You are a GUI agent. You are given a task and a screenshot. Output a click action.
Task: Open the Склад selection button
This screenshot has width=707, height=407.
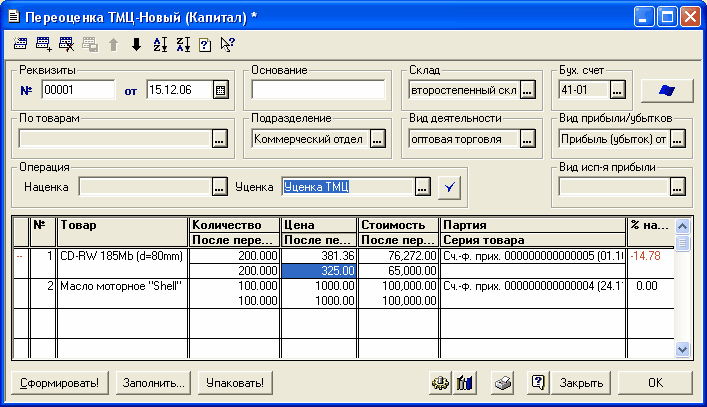click(527, 91)
